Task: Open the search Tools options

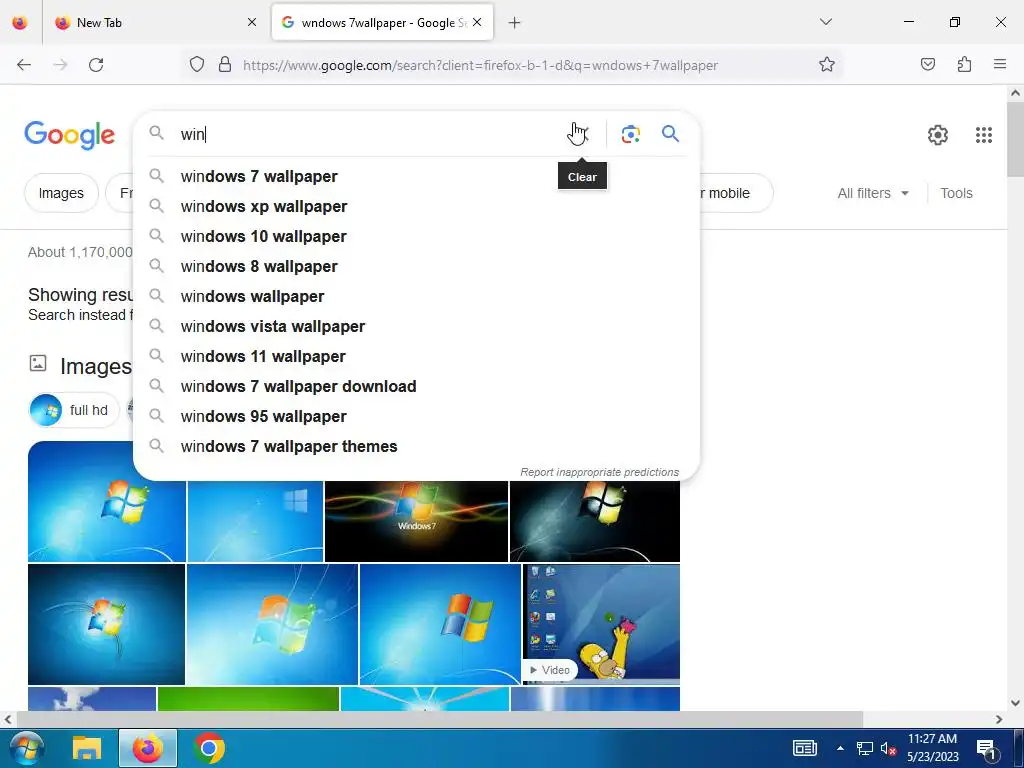Action: click(x=956, y=193)
